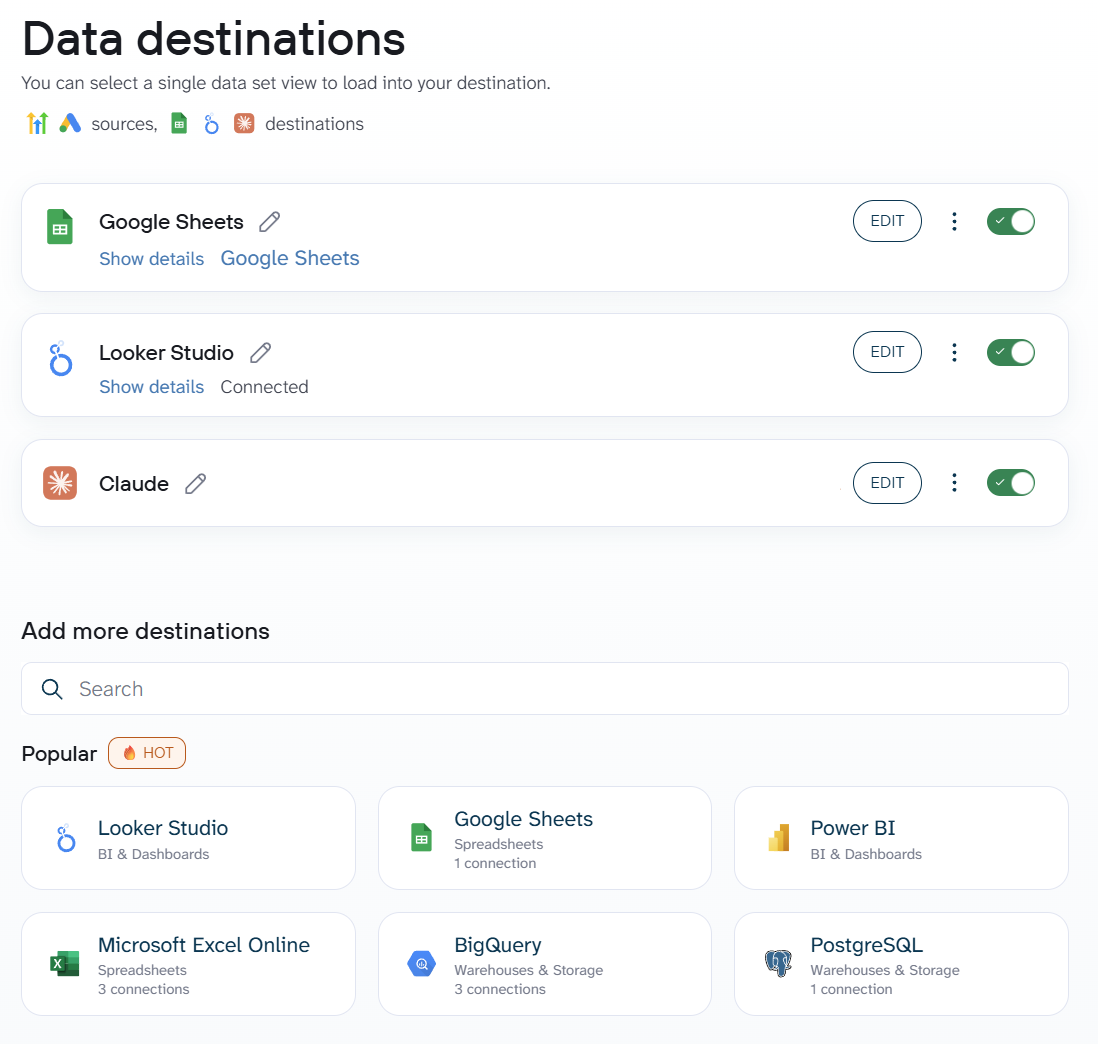Click the Claude icon in summary line
The image size is (1098, 1044).
(244, 123)
